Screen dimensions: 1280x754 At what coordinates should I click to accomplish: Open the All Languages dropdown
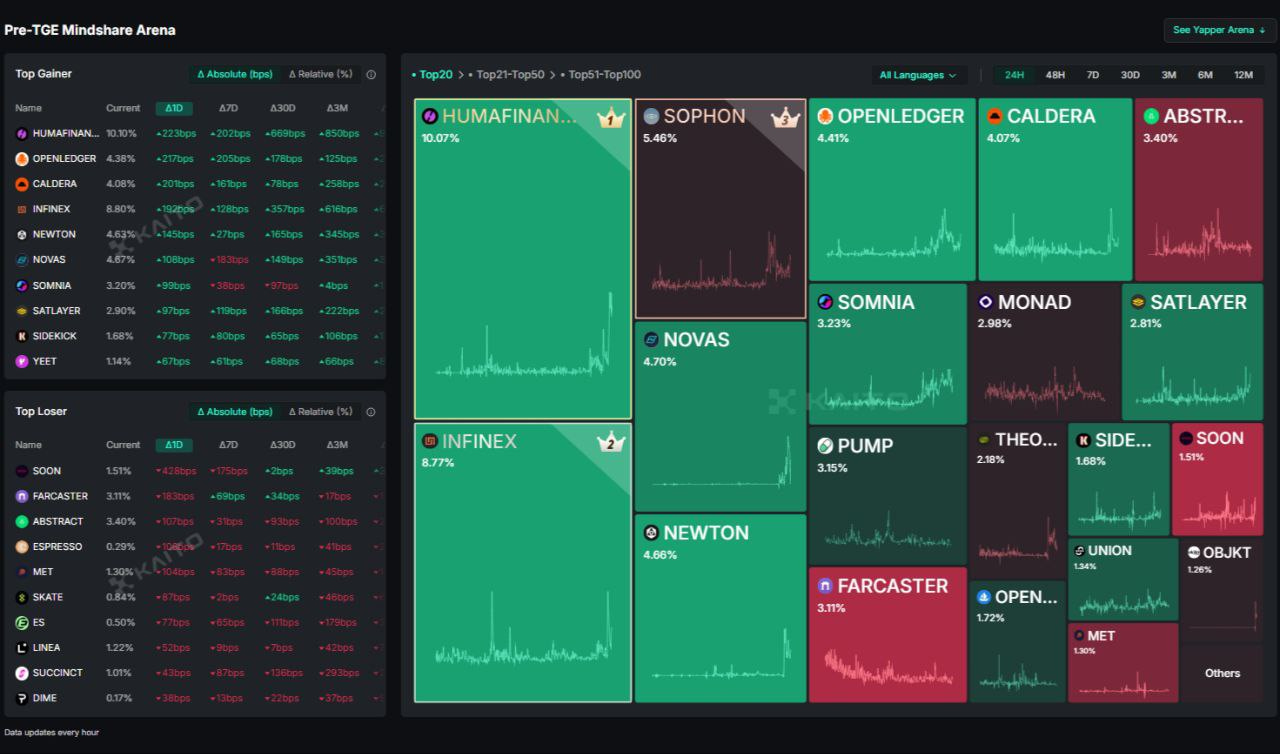click(917, 75)
